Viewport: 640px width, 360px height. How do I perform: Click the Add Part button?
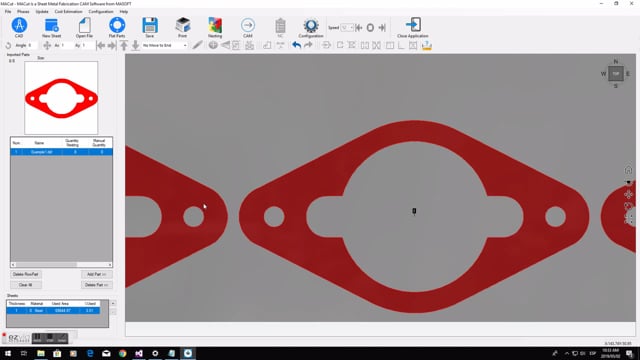97,274
